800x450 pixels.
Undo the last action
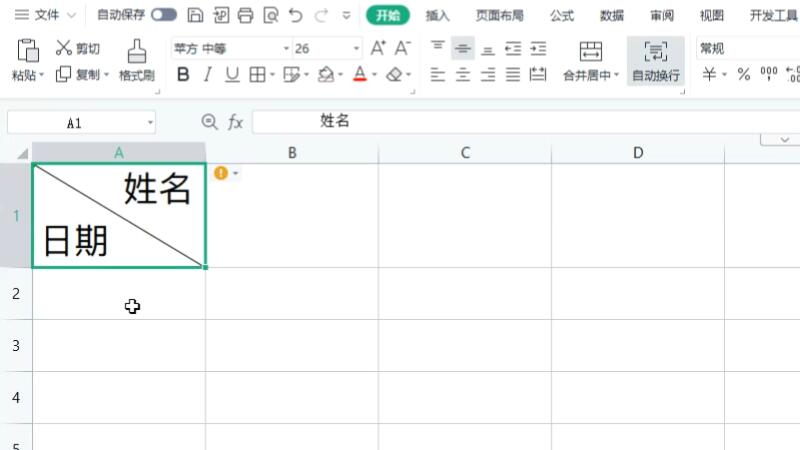point(295,15)
